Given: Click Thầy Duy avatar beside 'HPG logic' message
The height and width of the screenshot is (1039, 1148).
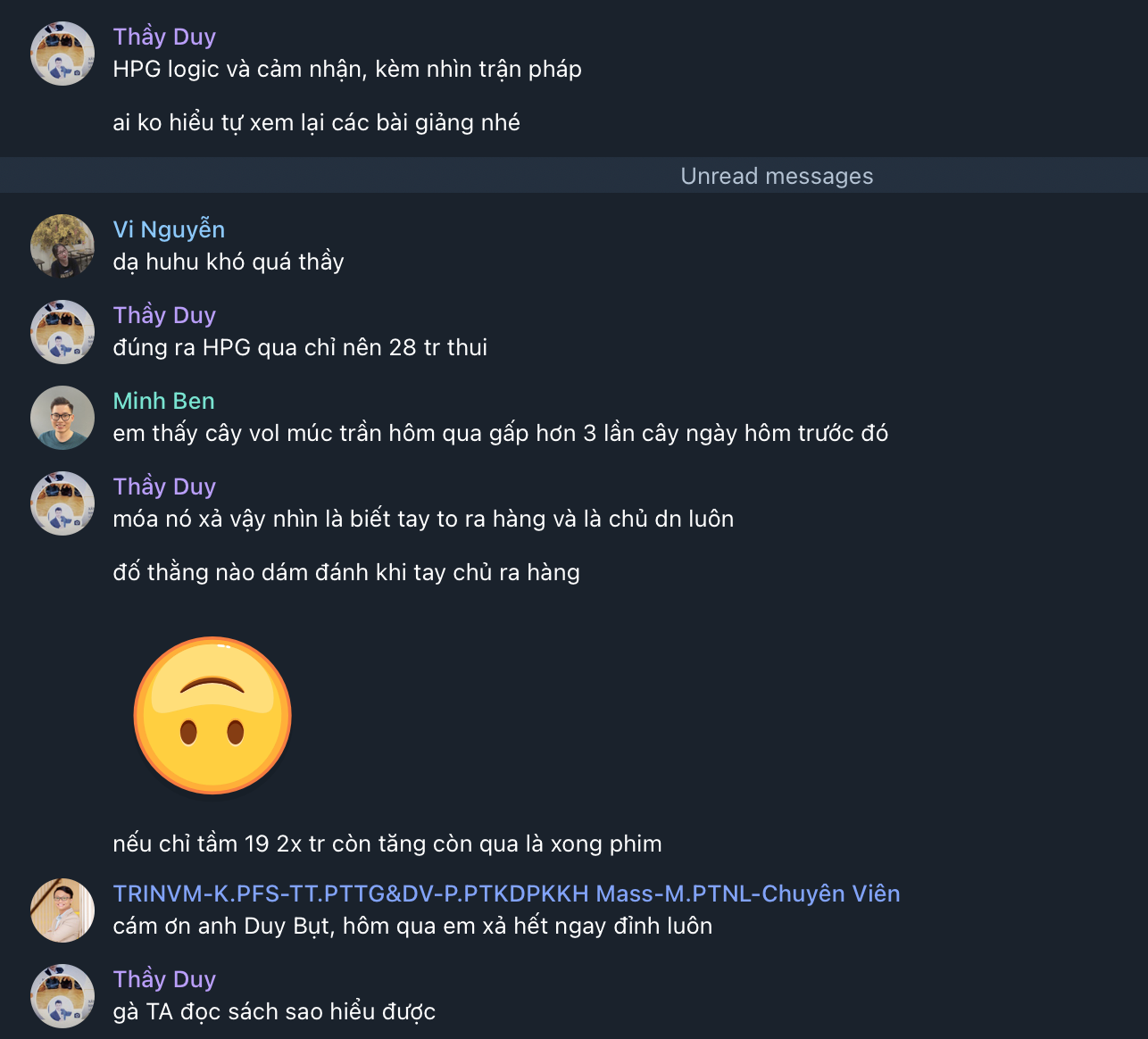Looking at the screenshot, I should (x=62, y=54).
